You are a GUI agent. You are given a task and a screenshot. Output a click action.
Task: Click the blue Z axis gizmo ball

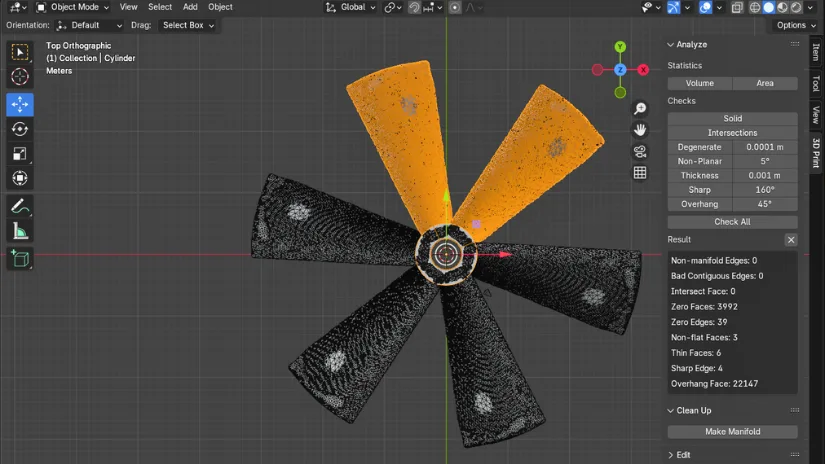tap(620, 69)
